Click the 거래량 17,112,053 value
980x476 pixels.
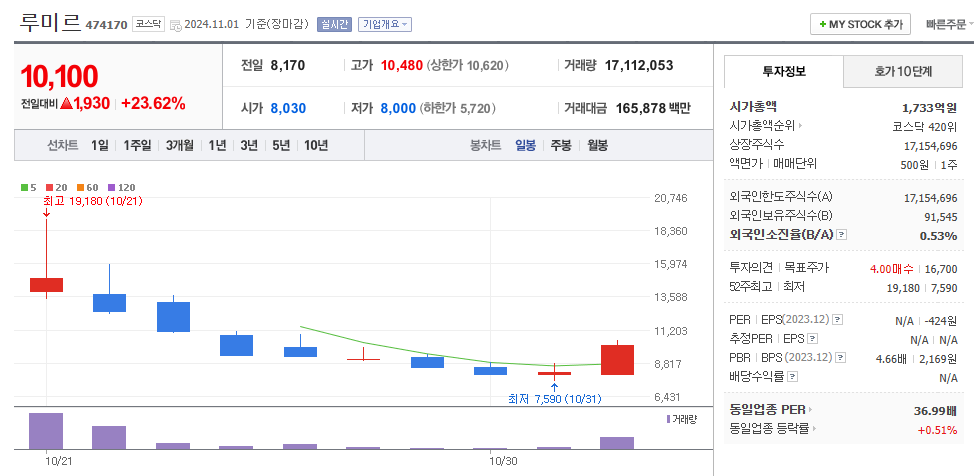pyautogui.click(x=639, y=65)
